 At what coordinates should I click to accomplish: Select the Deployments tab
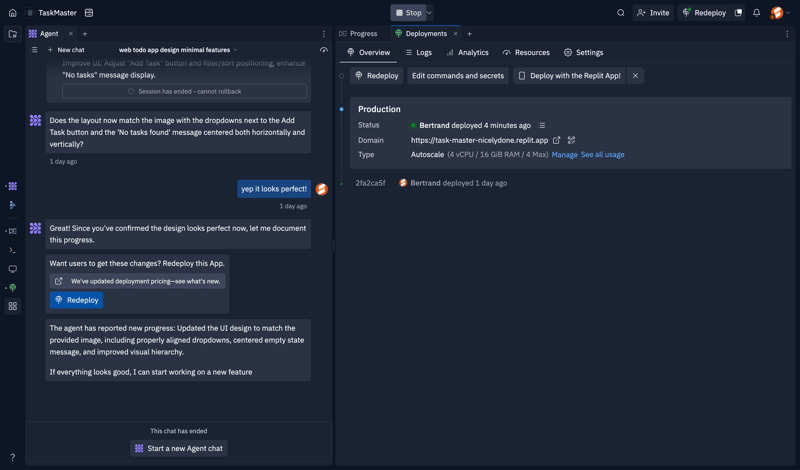pyautogui.click(x=426, y=34)
